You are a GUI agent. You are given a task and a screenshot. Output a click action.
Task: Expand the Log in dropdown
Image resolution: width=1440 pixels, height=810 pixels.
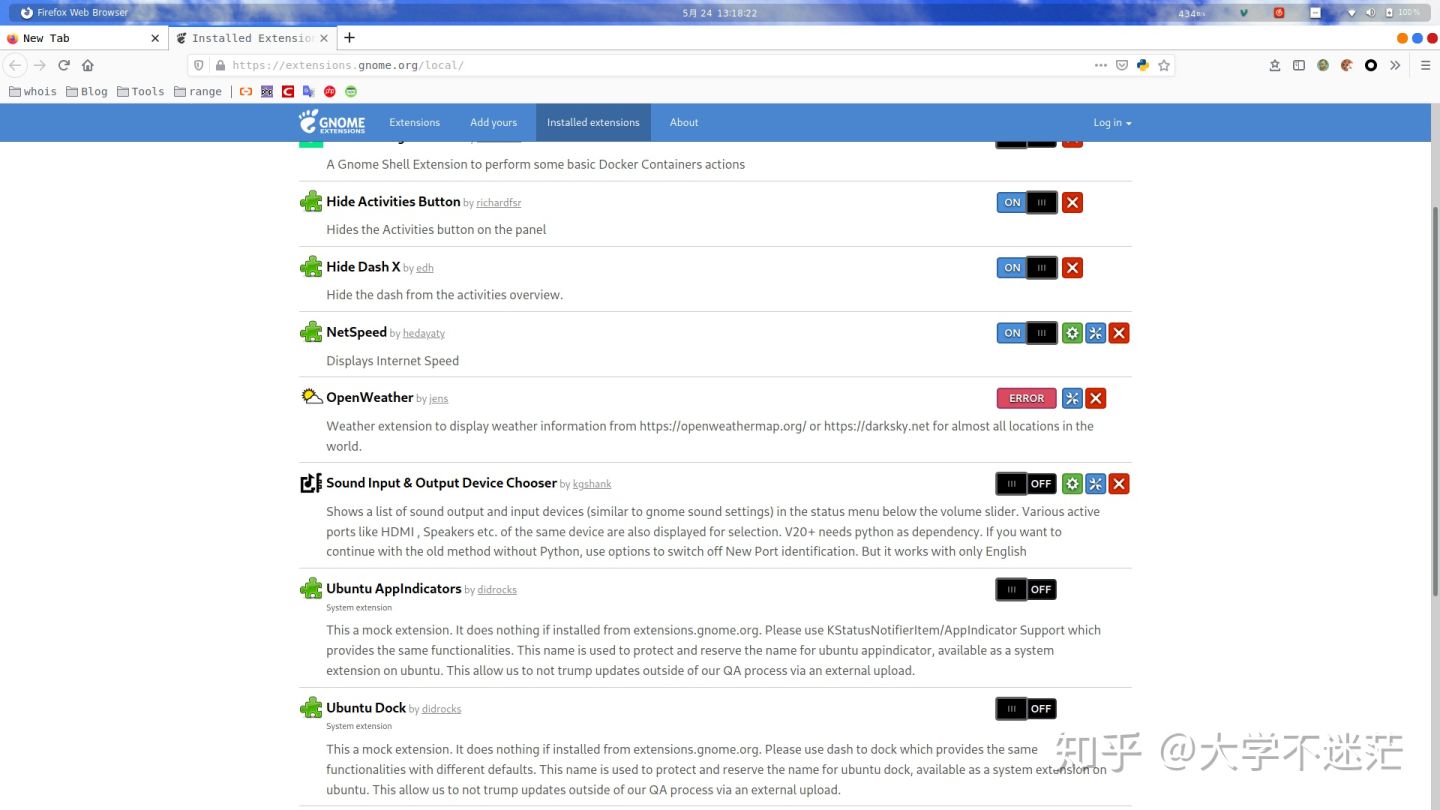[1112, 122]
